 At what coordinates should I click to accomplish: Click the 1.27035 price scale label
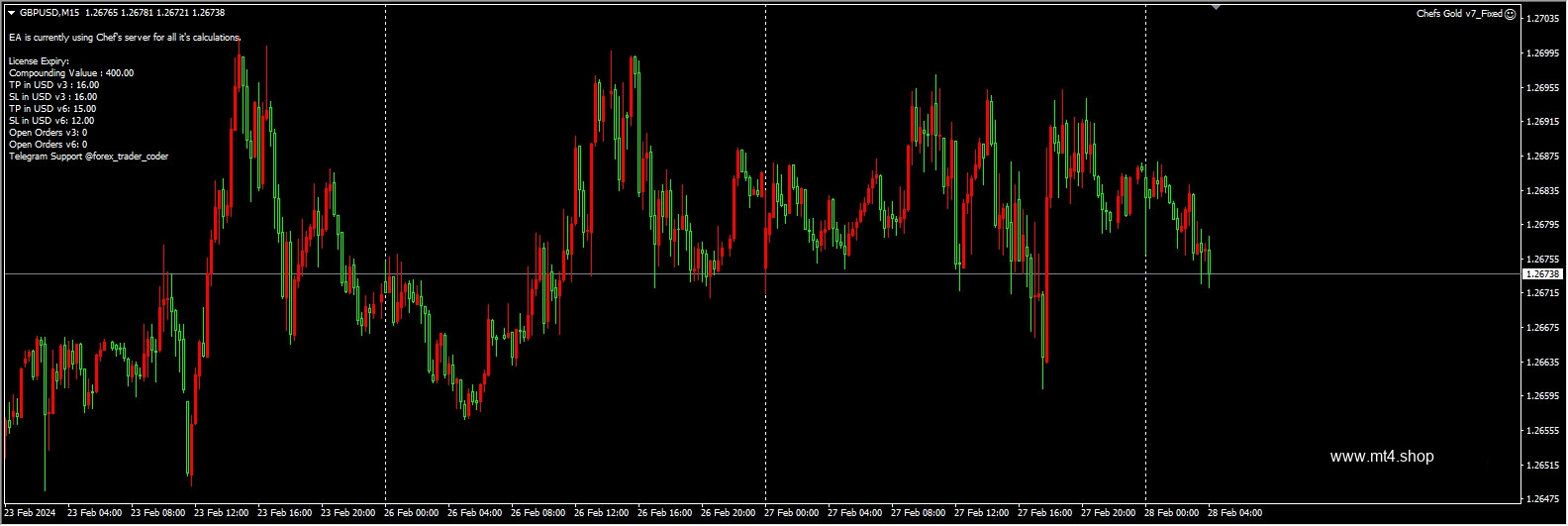[x=1543, y=19]
